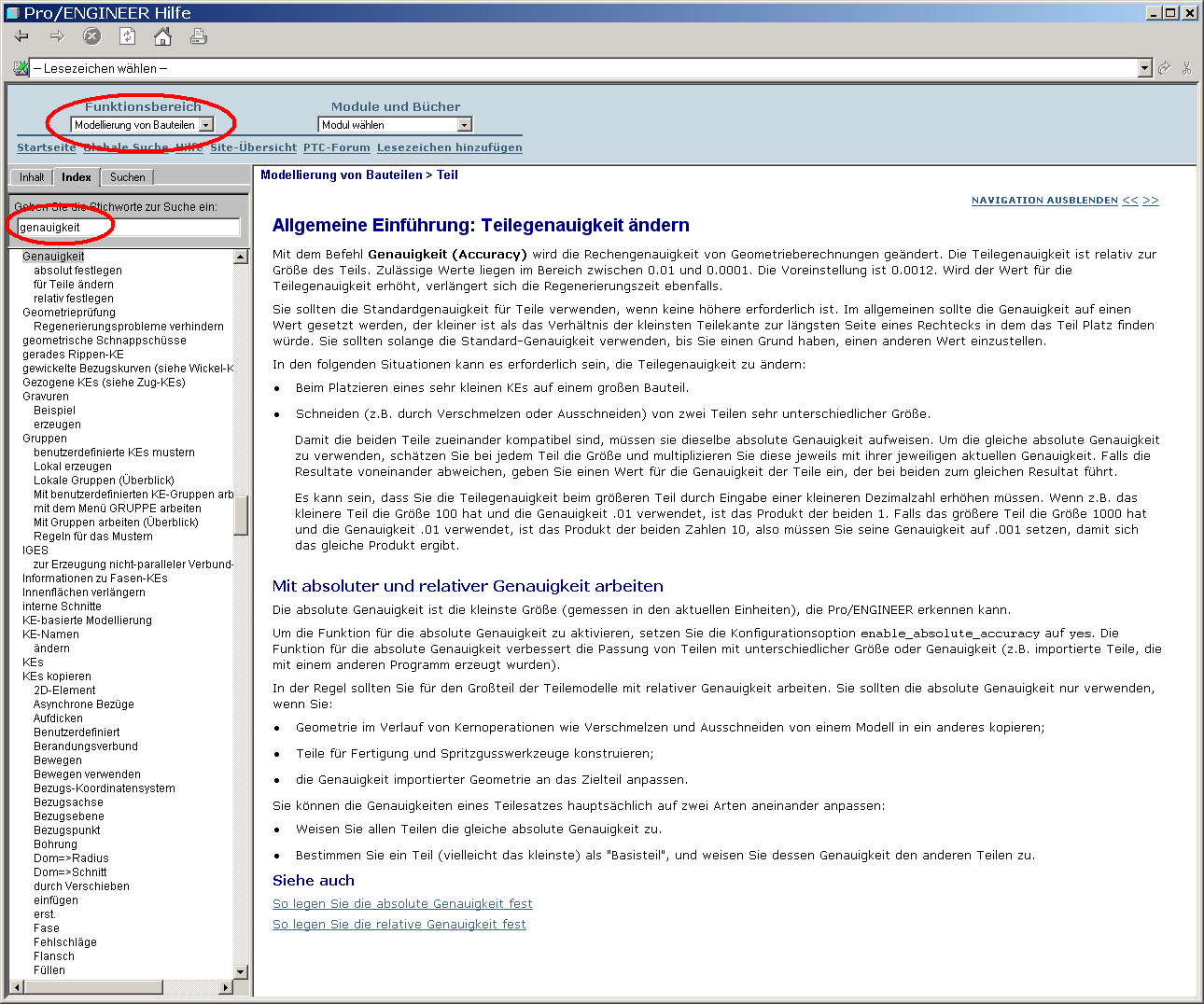Open the home page via the house icon
The image size is (1204, 1004).
click(162, 36)
